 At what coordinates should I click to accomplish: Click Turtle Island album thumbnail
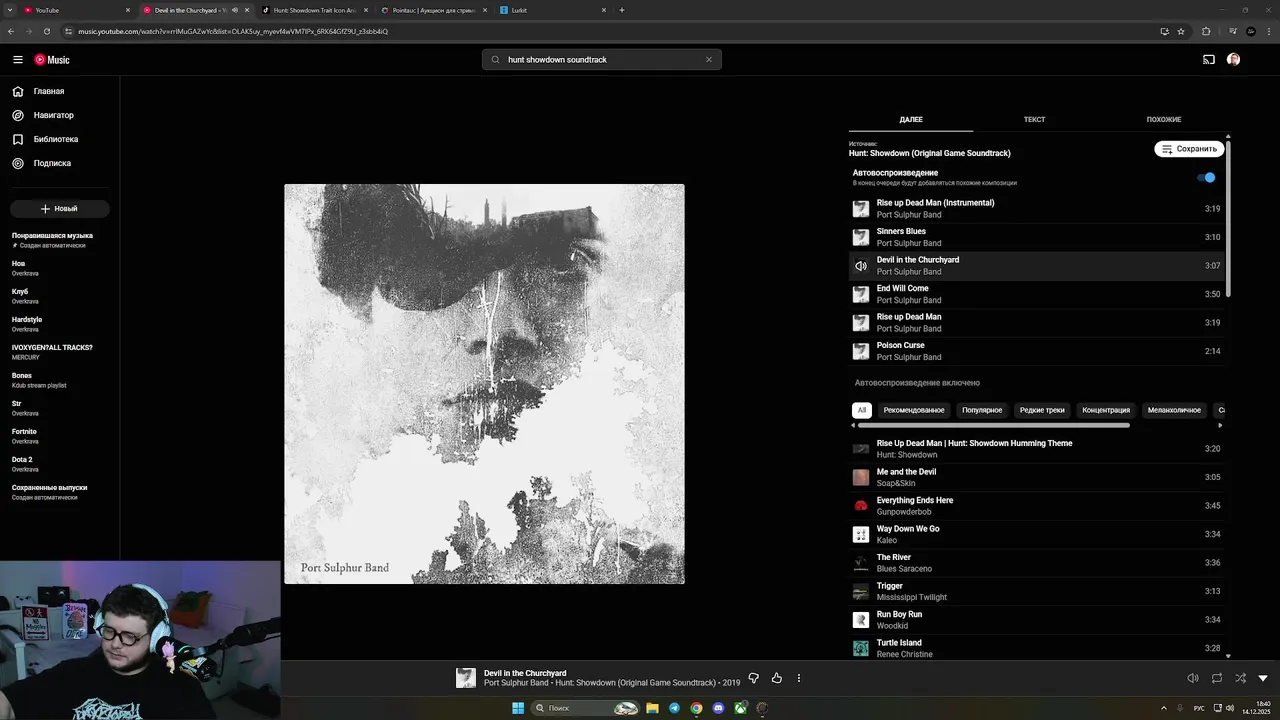(x=861, y=648)
